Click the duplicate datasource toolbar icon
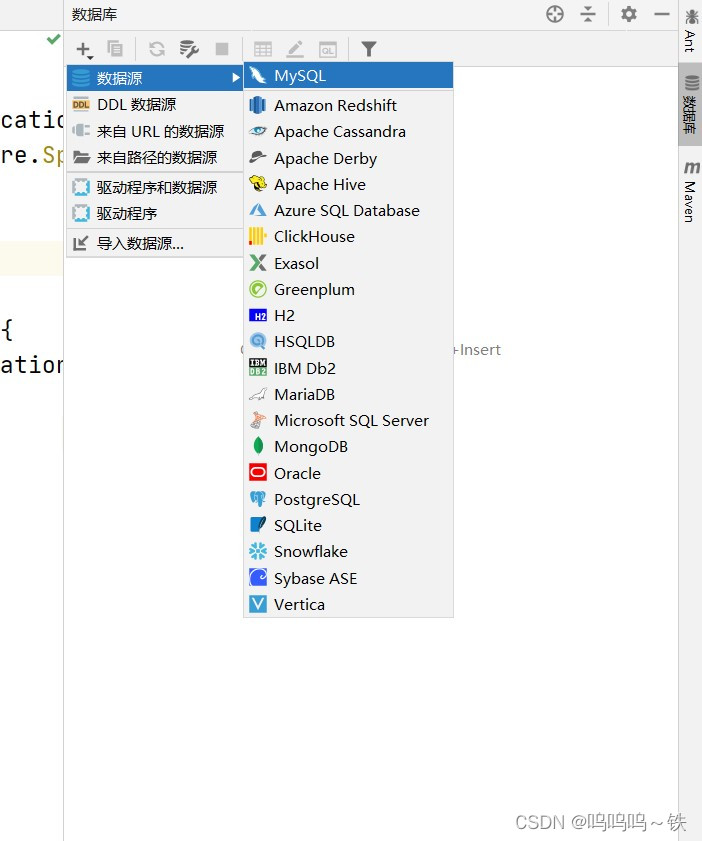This screenshot has height=841, width=702. 115,49
